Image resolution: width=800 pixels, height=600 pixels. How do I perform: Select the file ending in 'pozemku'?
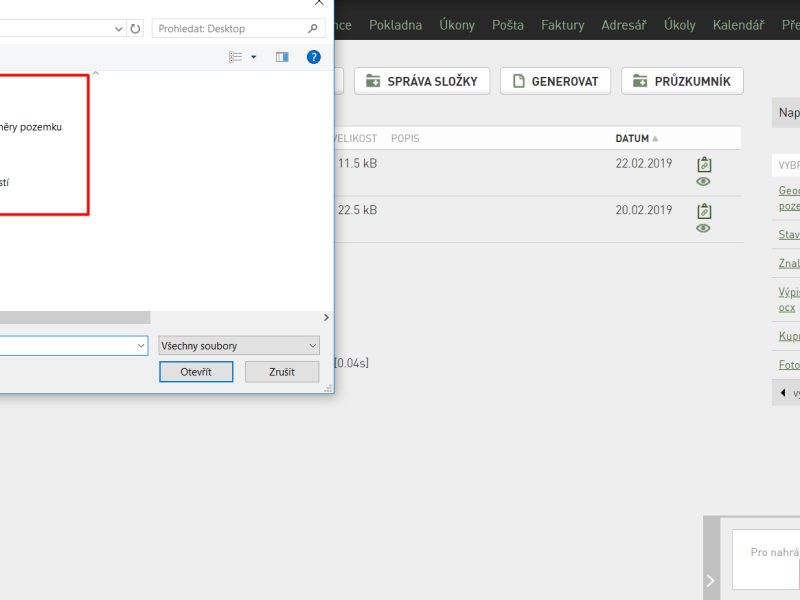coord(31,127)
